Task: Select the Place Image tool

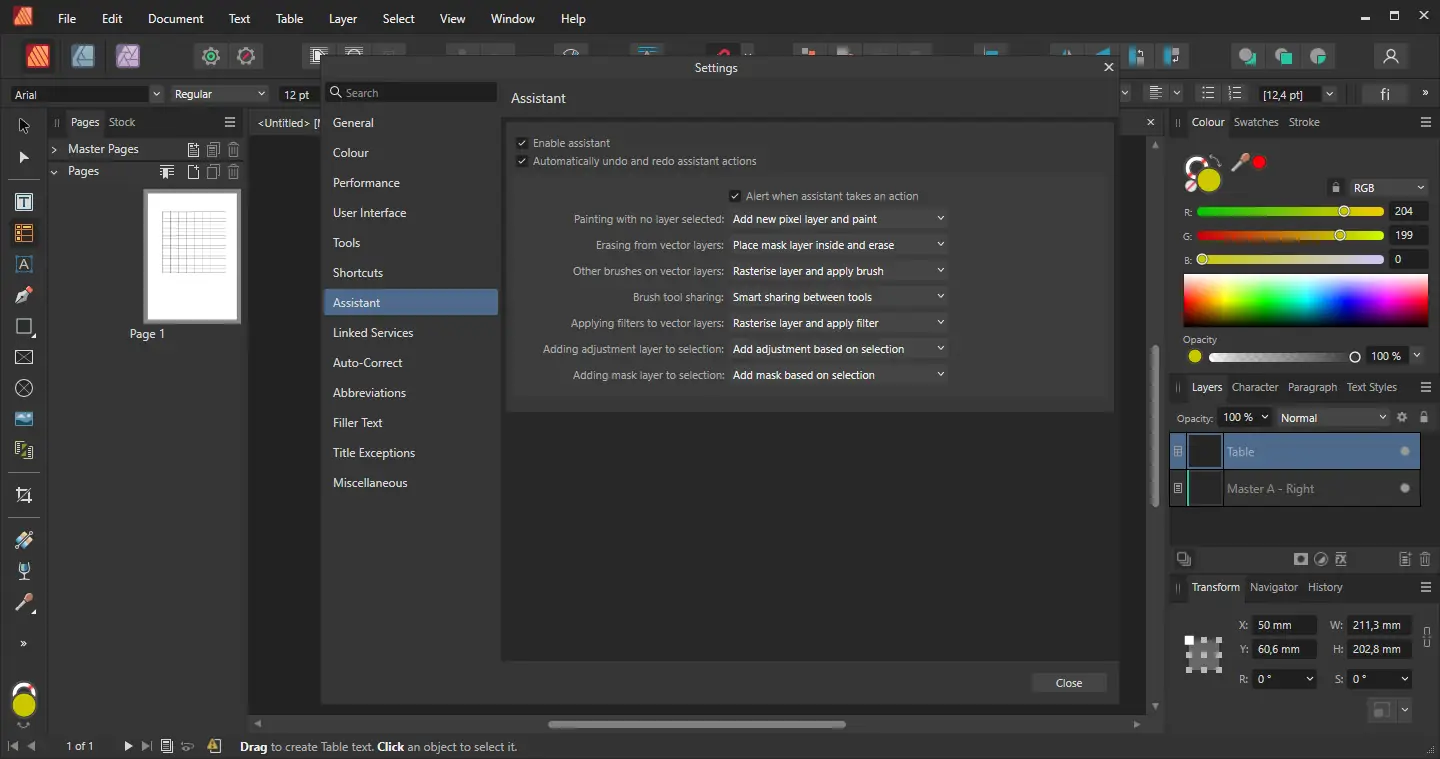Action: [24, 419]
